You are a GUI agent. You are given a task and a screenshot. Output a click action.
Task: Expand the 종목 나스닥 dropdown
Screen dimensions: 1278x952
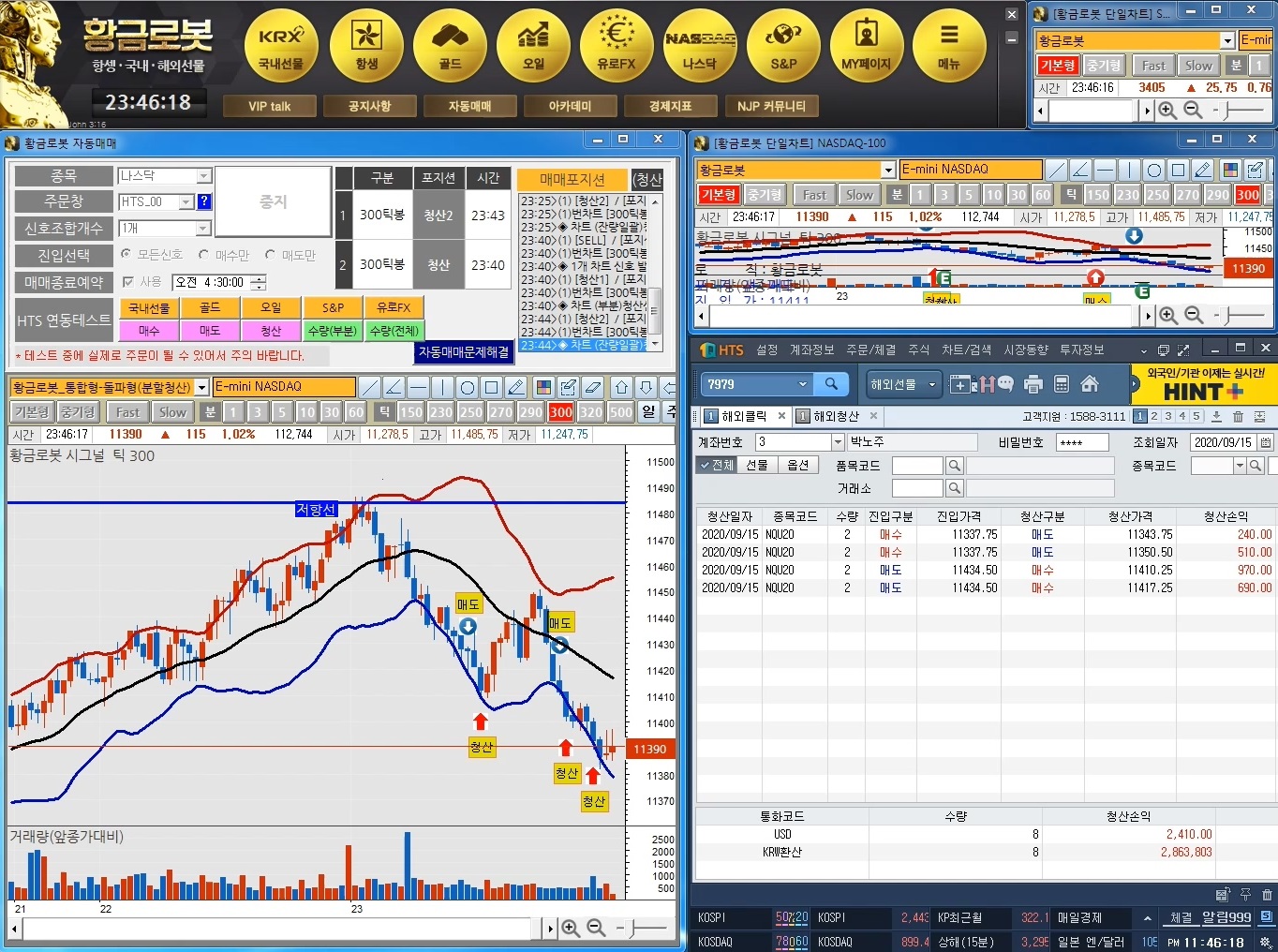(204, 176)
